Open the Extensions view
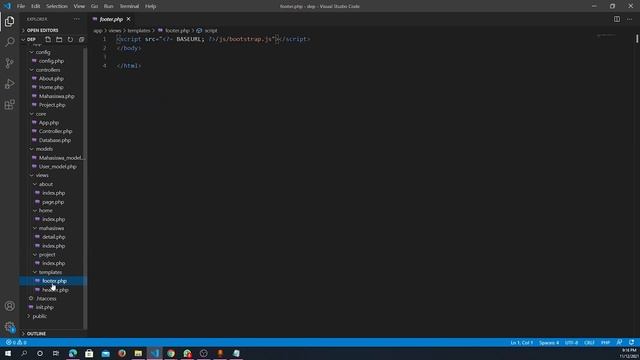The height and width of the screenshot is (360, 640). point(9,104)
